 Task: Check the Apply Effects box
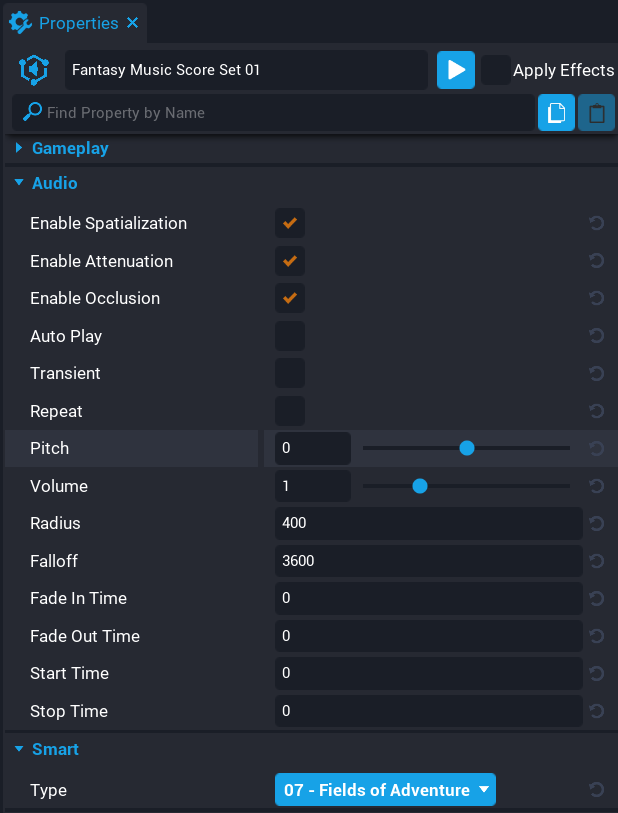(x=496, y=70)
